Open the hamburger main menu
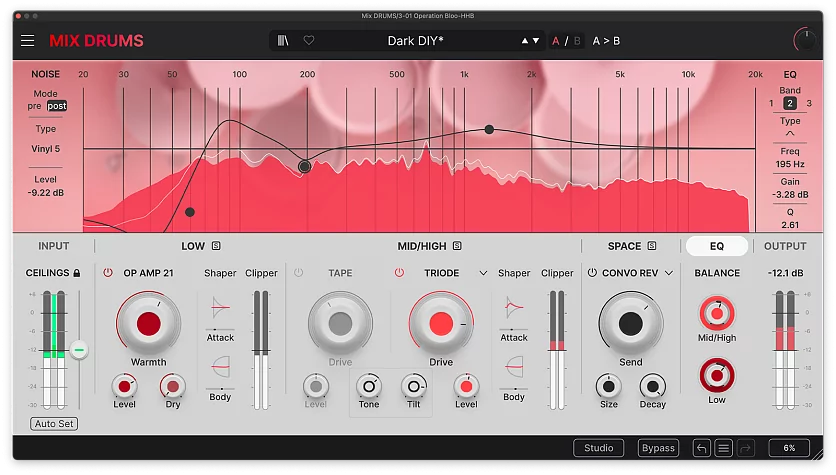This screenshot has height=475, width=836. click(x=28, y=41)
